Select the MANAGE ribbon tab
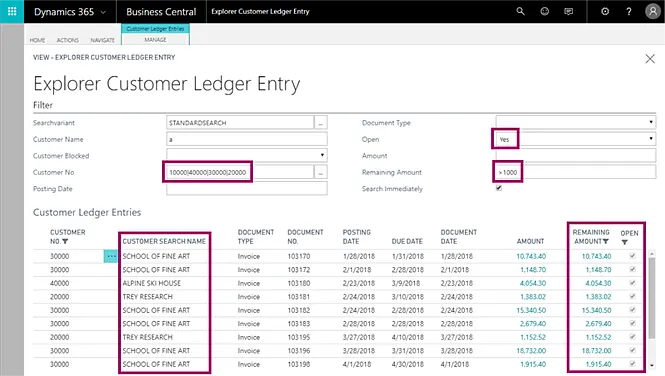665x376 pixels. click(155, 40)
